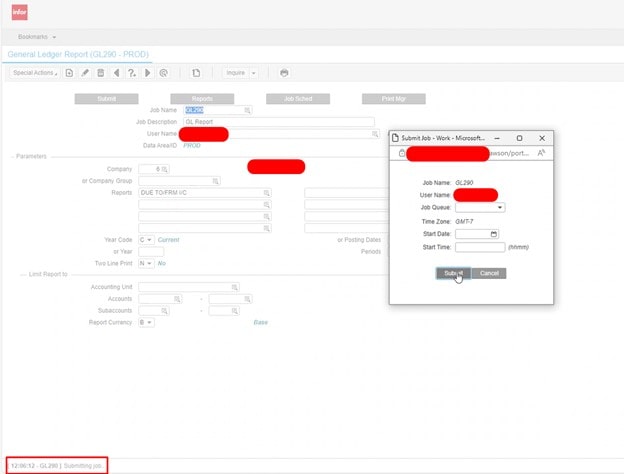Click the @ toolbar icon
Image resolution: width=624 pixels, height=474 pixels.
pyautogui.click(x=163, y=73)
